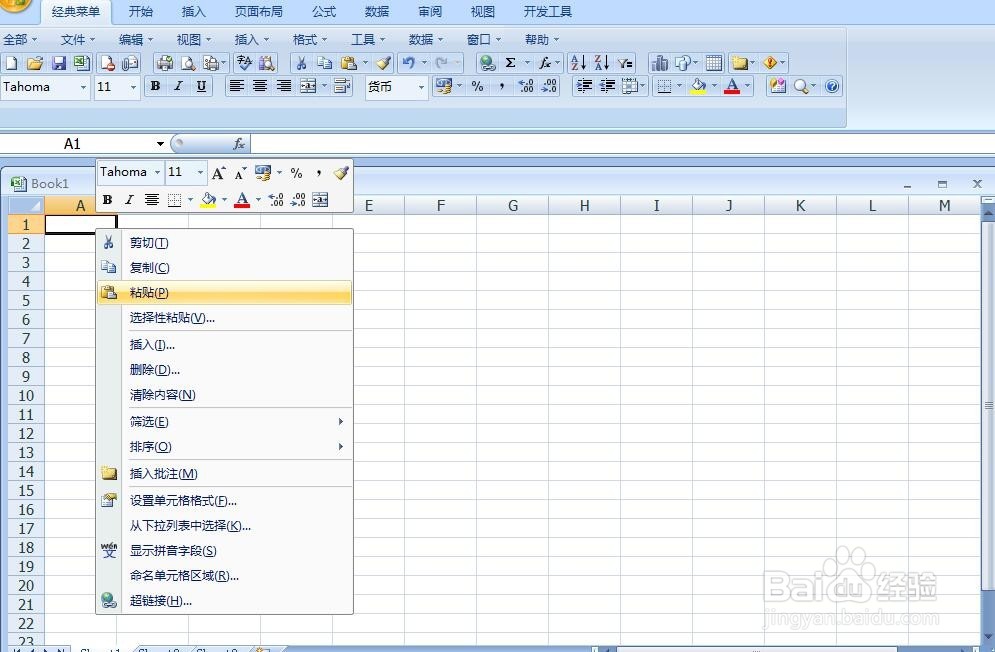Click inside the formula bar input
Viewport: 995px width, 652px height.
tap(622, 144)
